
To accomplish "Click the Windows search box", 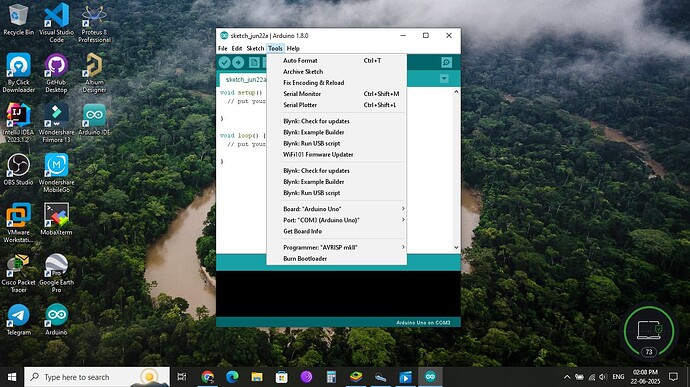I will 97,377.
